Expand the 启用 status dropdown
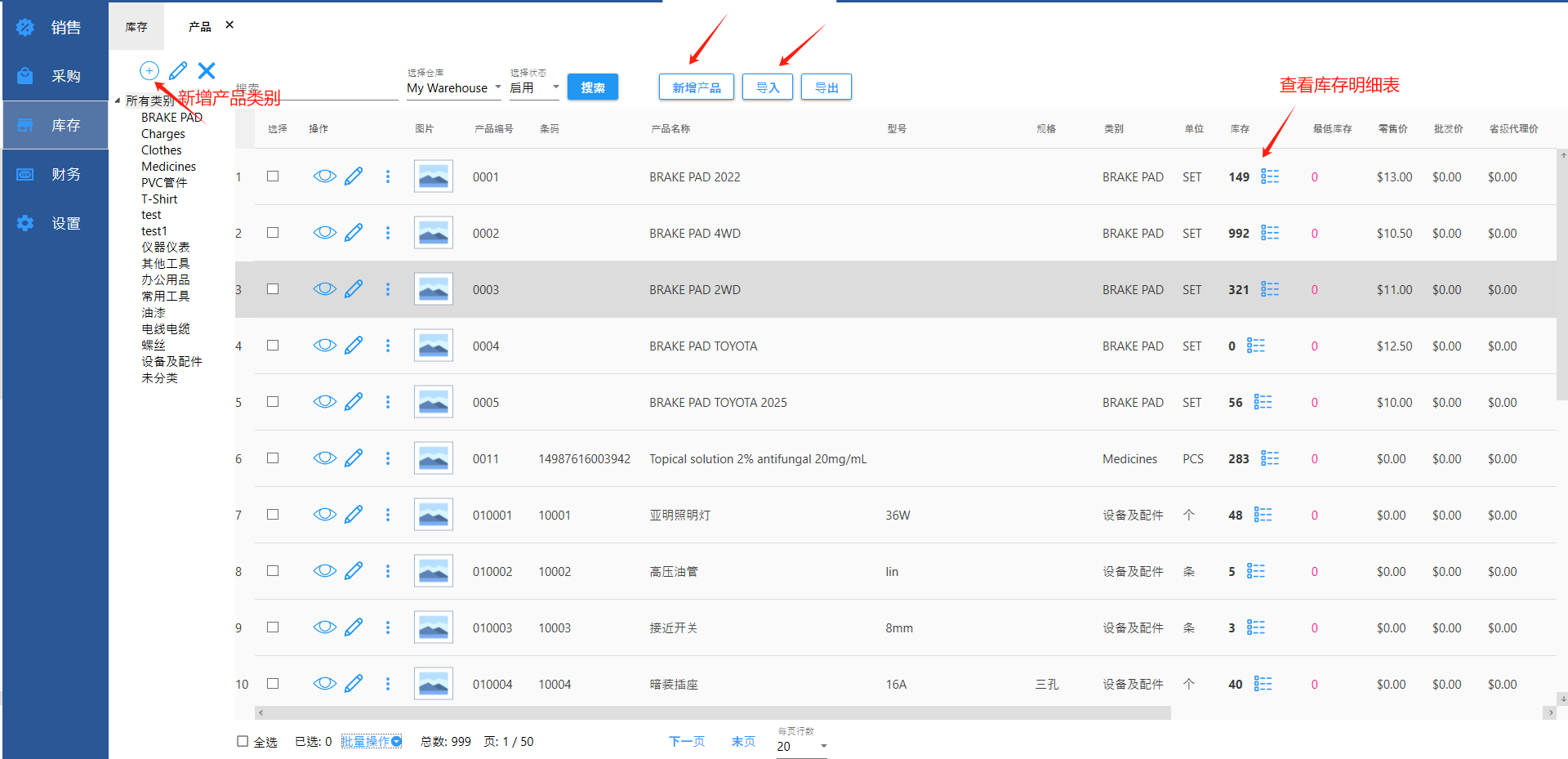Image resolution: width=1568 pixels, height=759 pixels. (534, 88)
